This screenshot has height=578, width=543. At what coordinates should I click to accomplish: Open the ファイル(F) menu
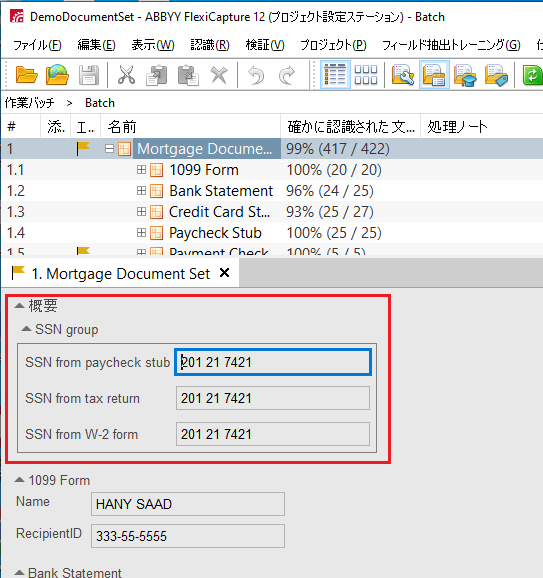[x=37, y=45]
